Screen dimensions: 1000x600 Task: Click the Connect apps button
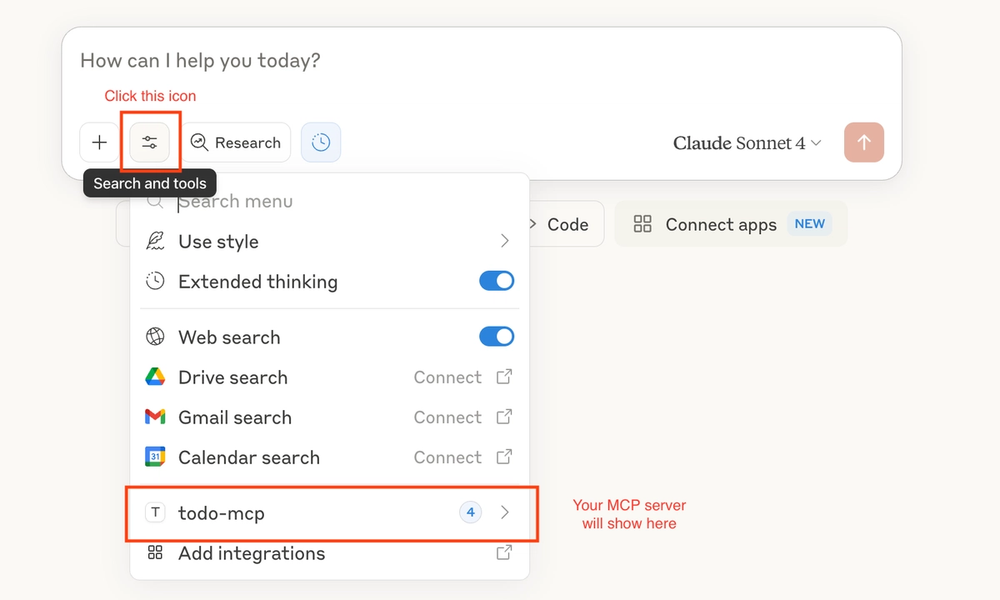pyautogui.click(x=731, y=224)
